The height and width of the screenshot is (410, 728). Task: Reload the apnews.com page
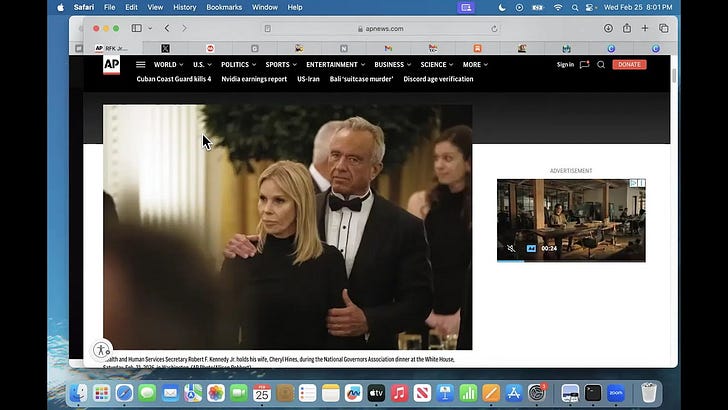pyautogui.click(x=494, y=29)
